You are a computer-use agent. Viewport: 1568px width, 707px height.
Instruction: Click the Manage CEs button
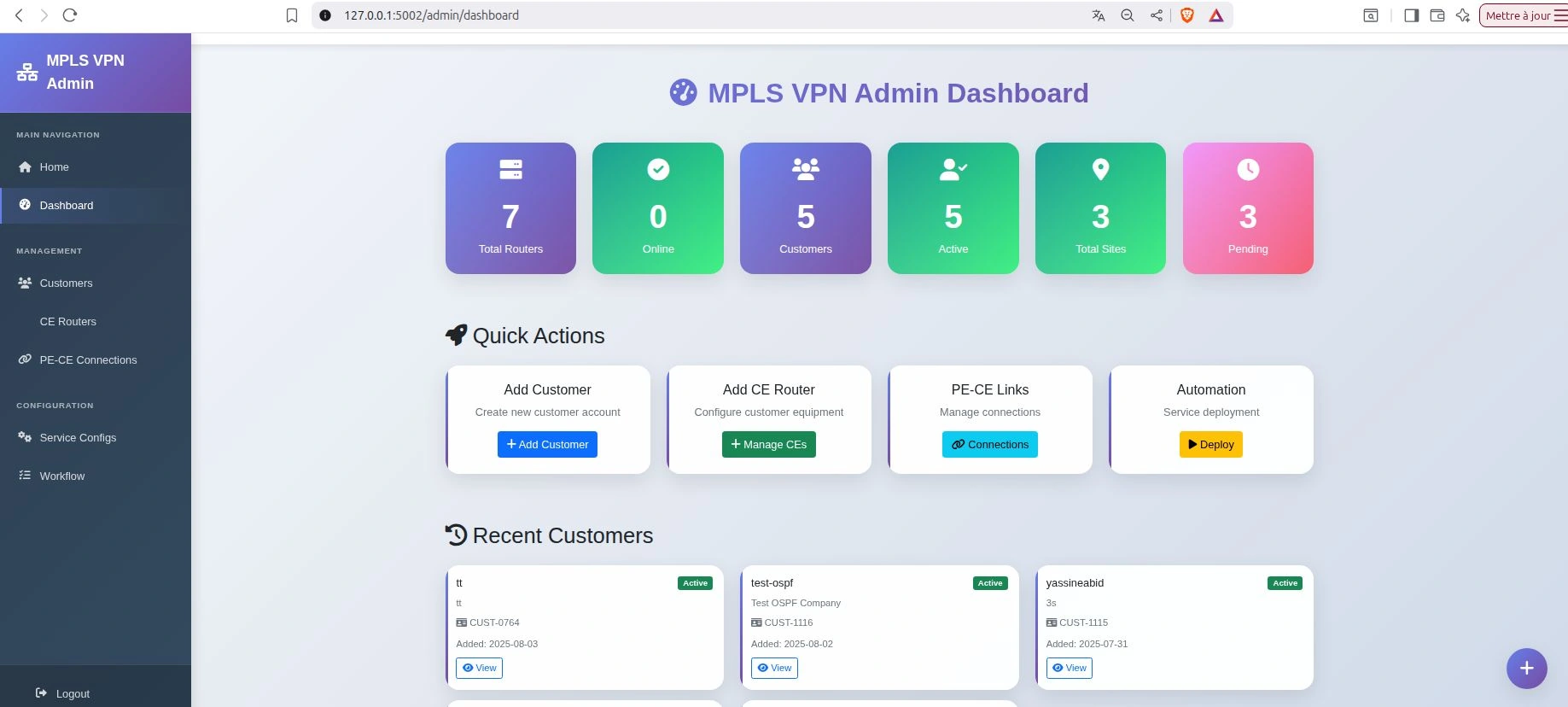[768, 444]
